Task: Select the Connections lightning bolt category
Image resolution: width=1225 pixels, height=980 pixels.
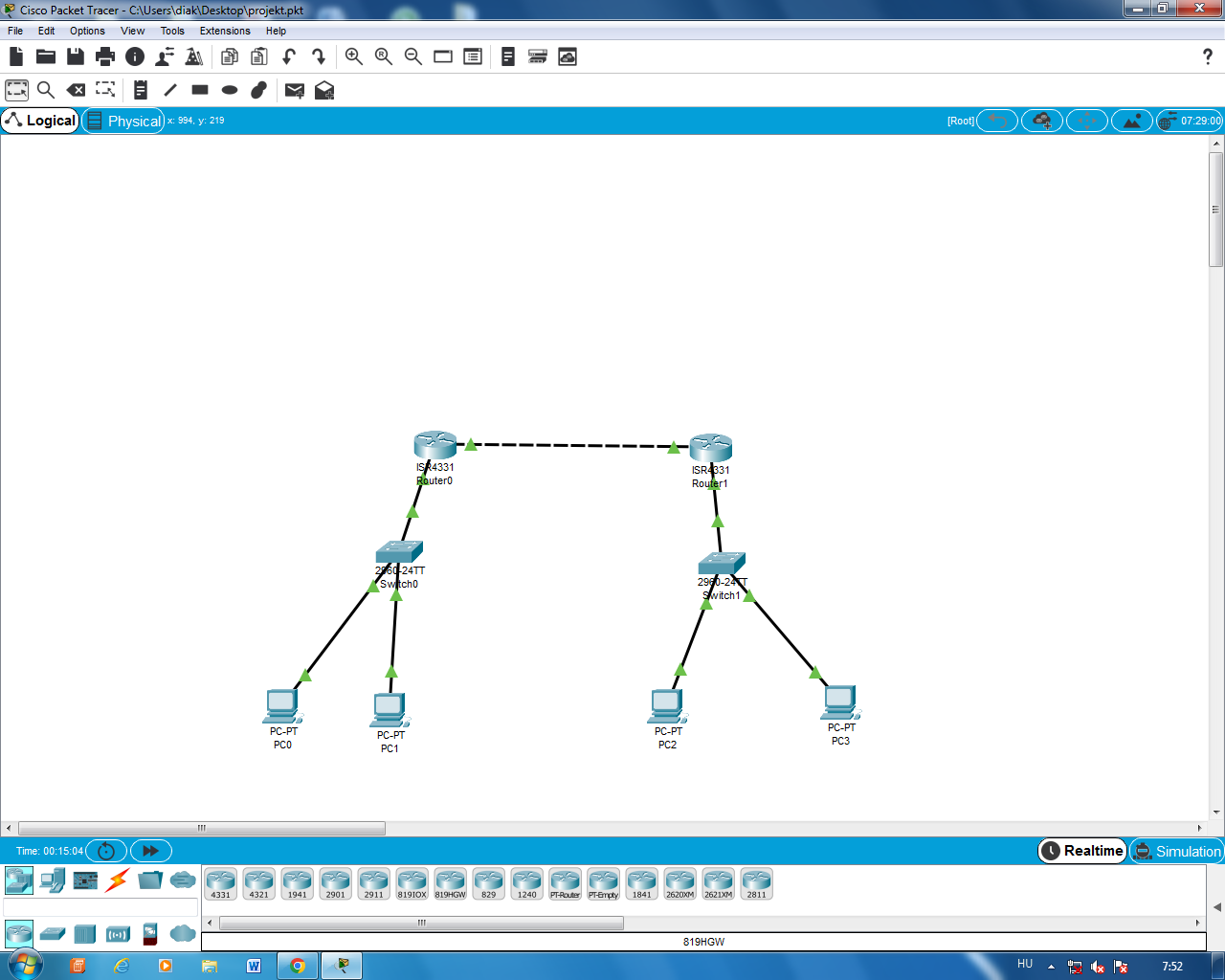Action: tap(118, 880)
